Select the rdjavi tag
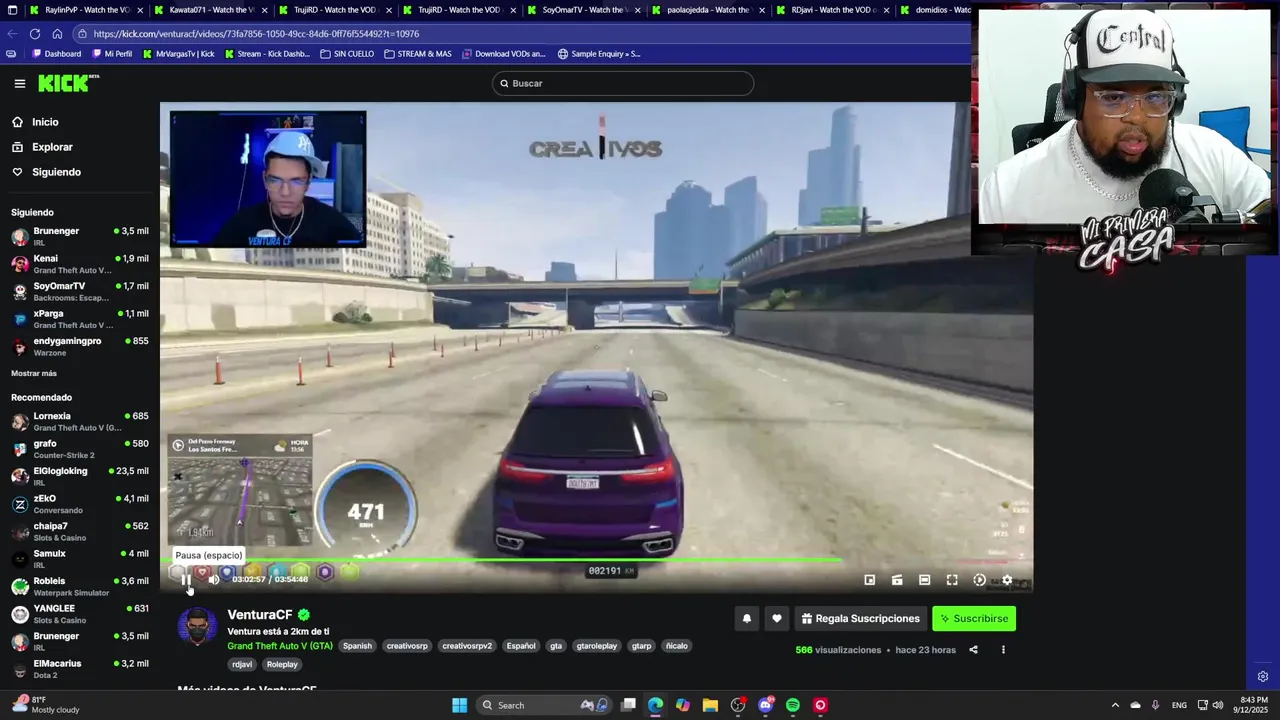Image resolution: width=1280 pixels, height=720 pixels. (x=242, y=664)
